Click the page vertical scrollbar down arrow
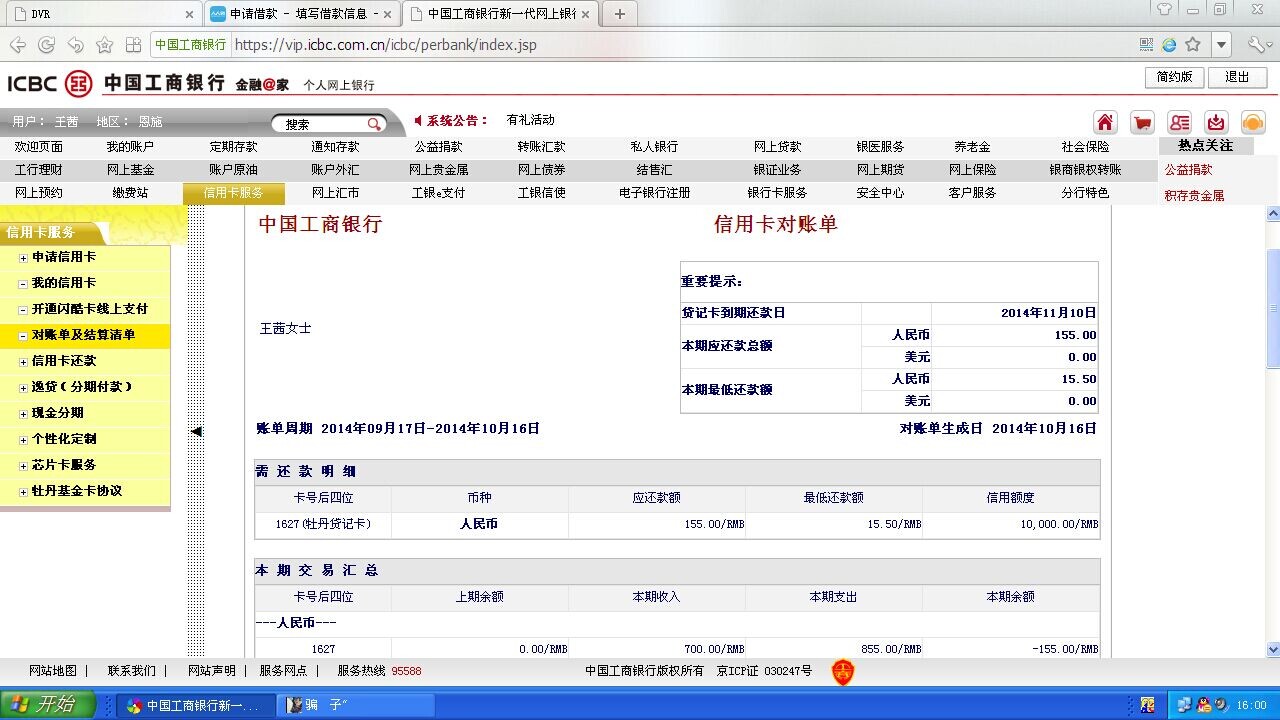1280x720 pixels. [x=1273, y=648]
